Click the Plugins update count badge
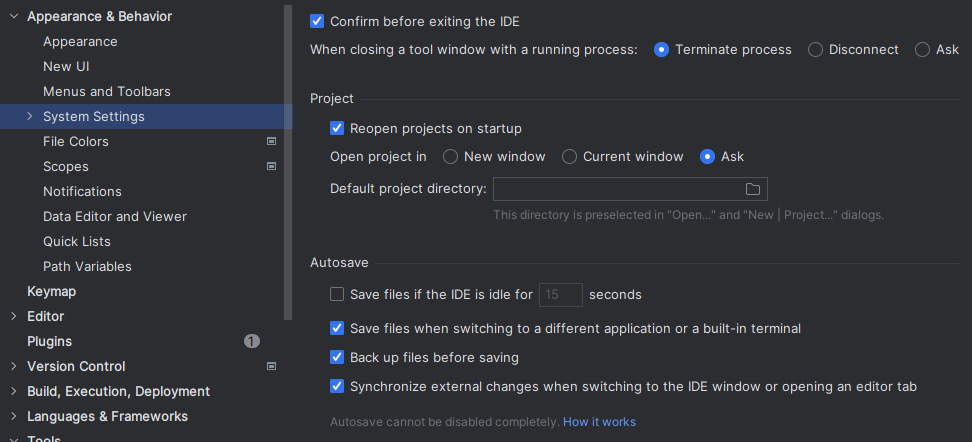Viewport: 972px width, 442px height. pos(252,341)
